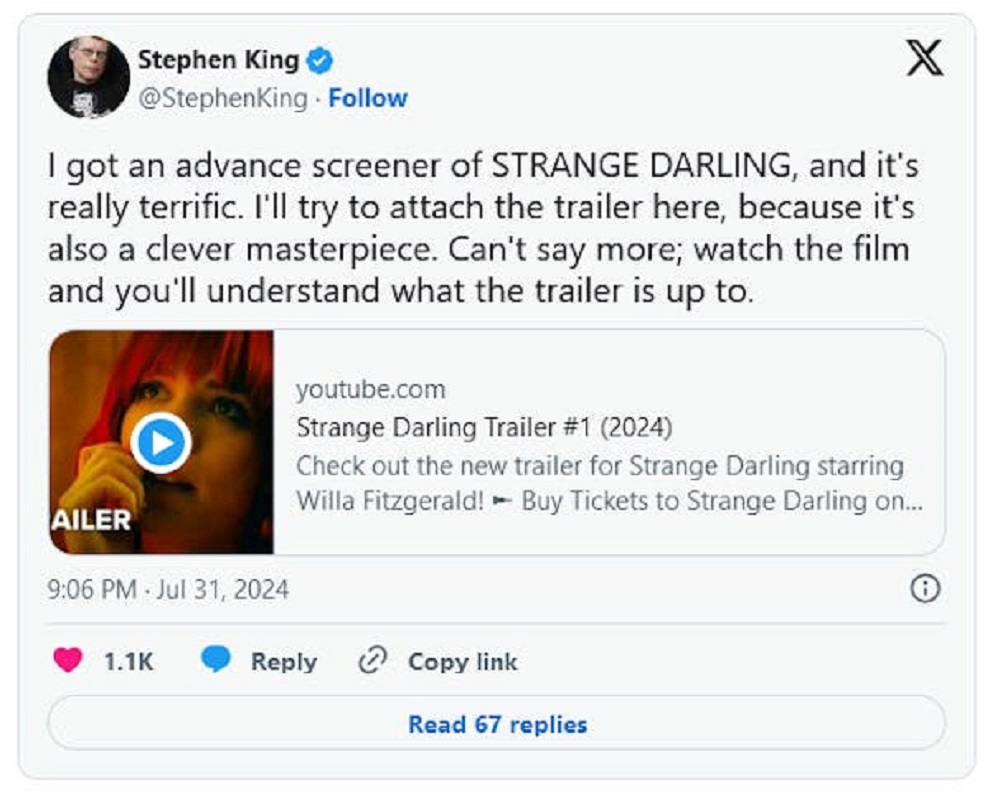The height and width of the screenshot is (792, 990).
Task: Follow the StephenKing account
Action: (368, 98)
